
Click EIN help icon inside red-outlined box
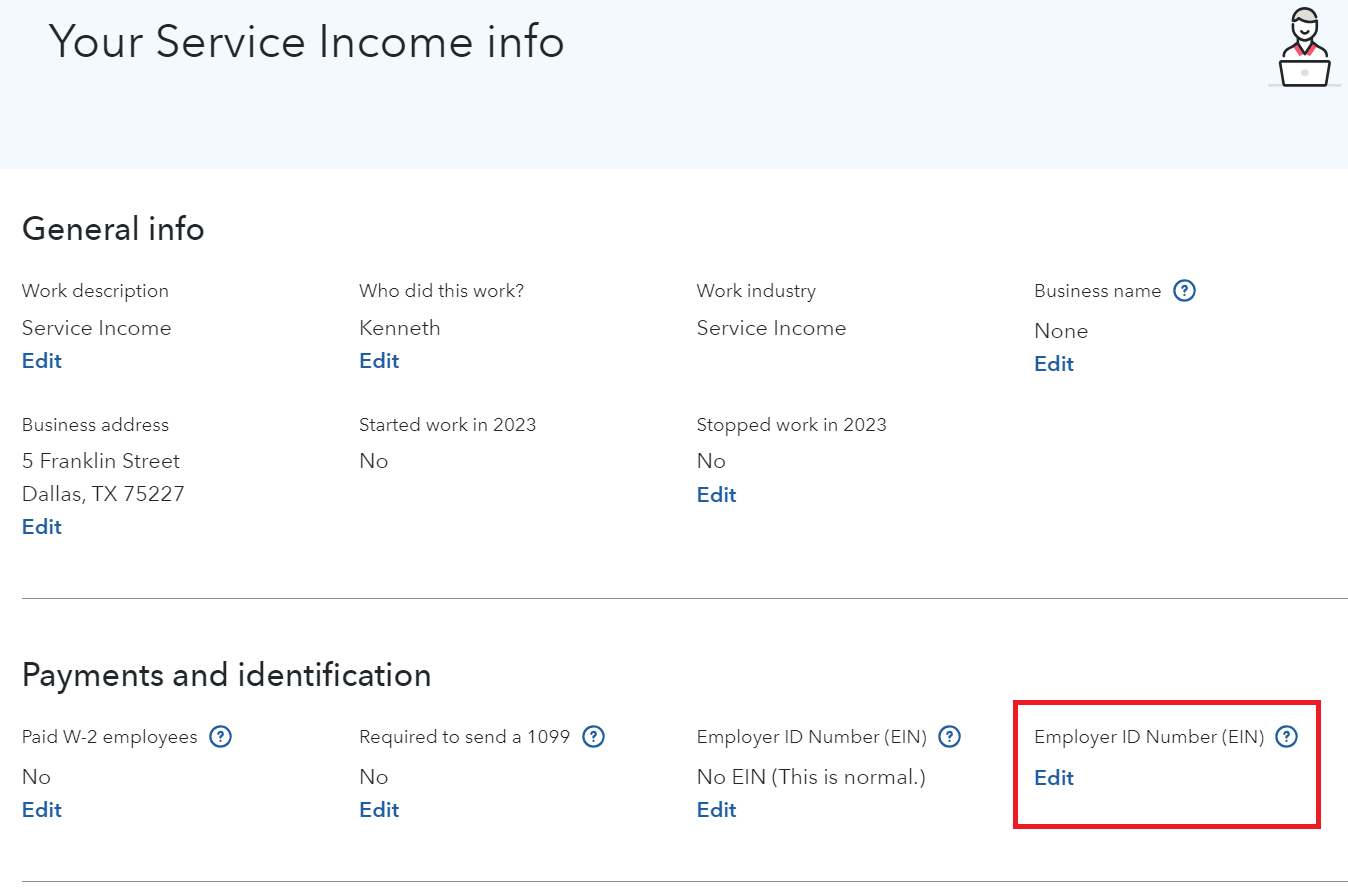tap(1287, 737)
